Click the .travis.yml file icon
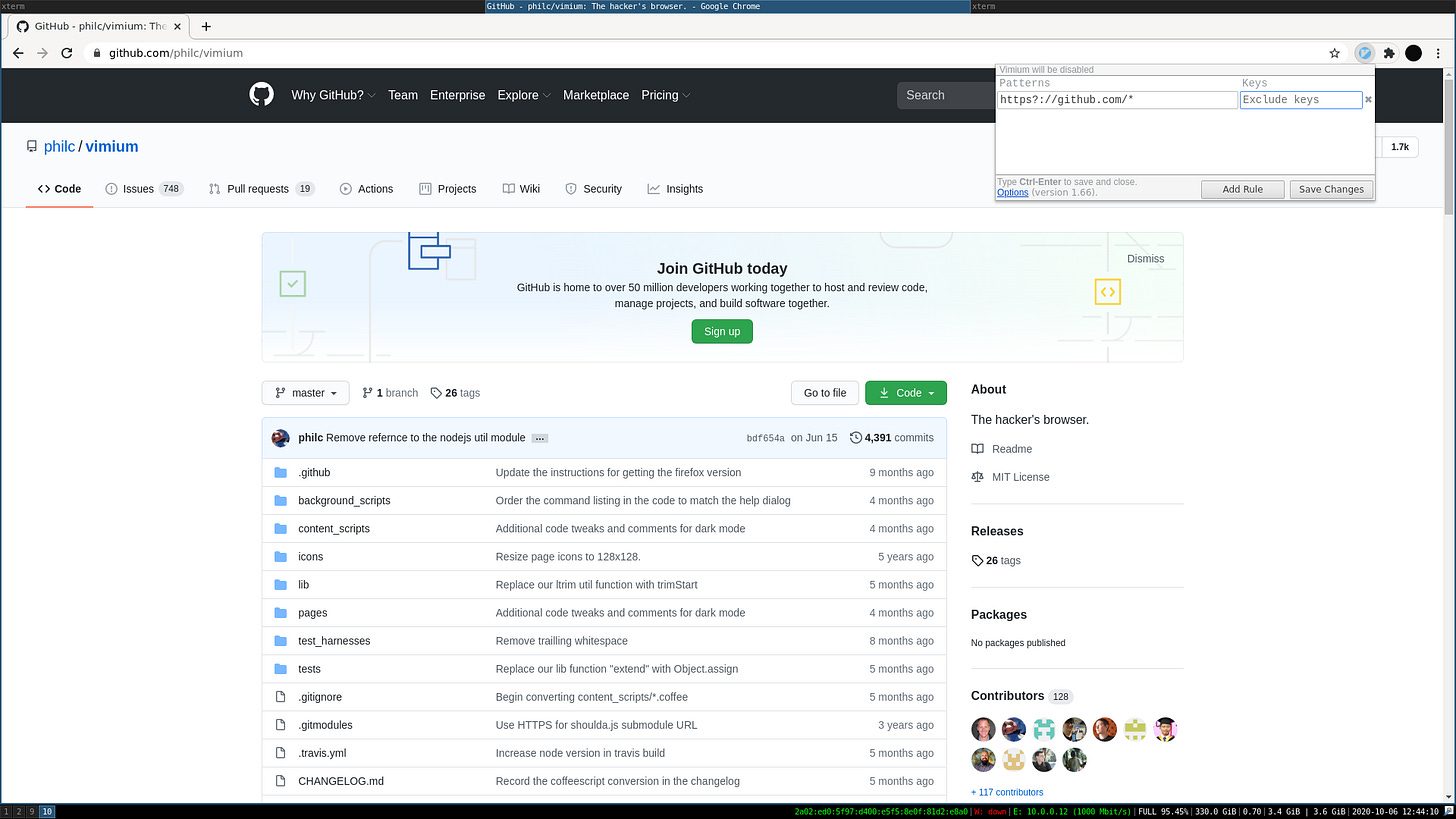The image size is (1456, 819). [280, 753]
